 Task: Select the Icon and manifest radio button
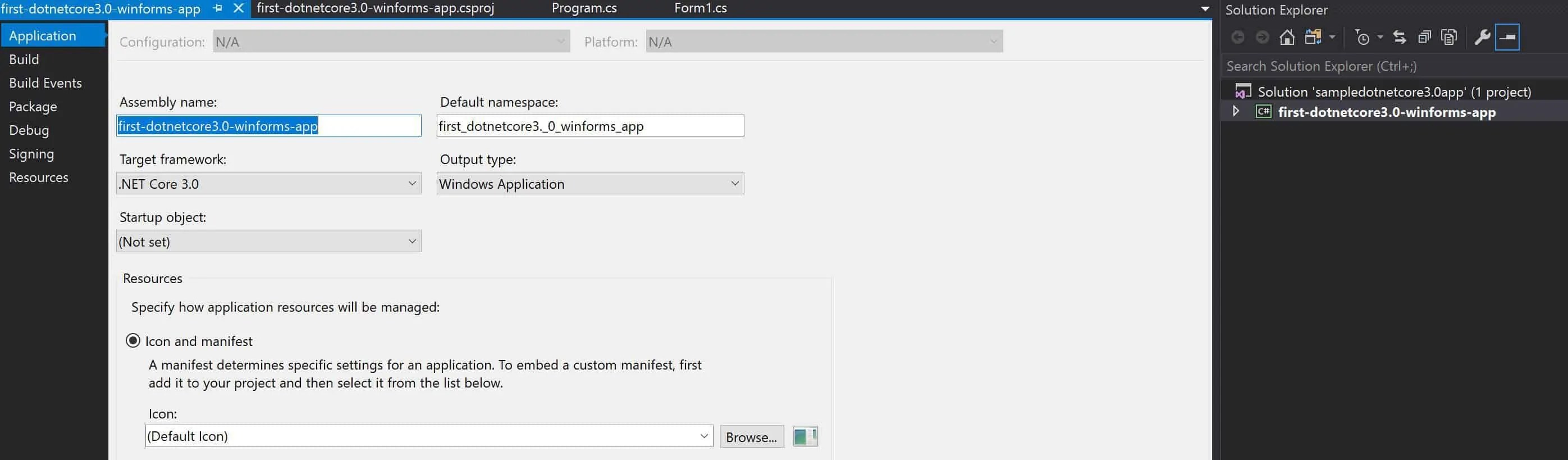(132, 340)
